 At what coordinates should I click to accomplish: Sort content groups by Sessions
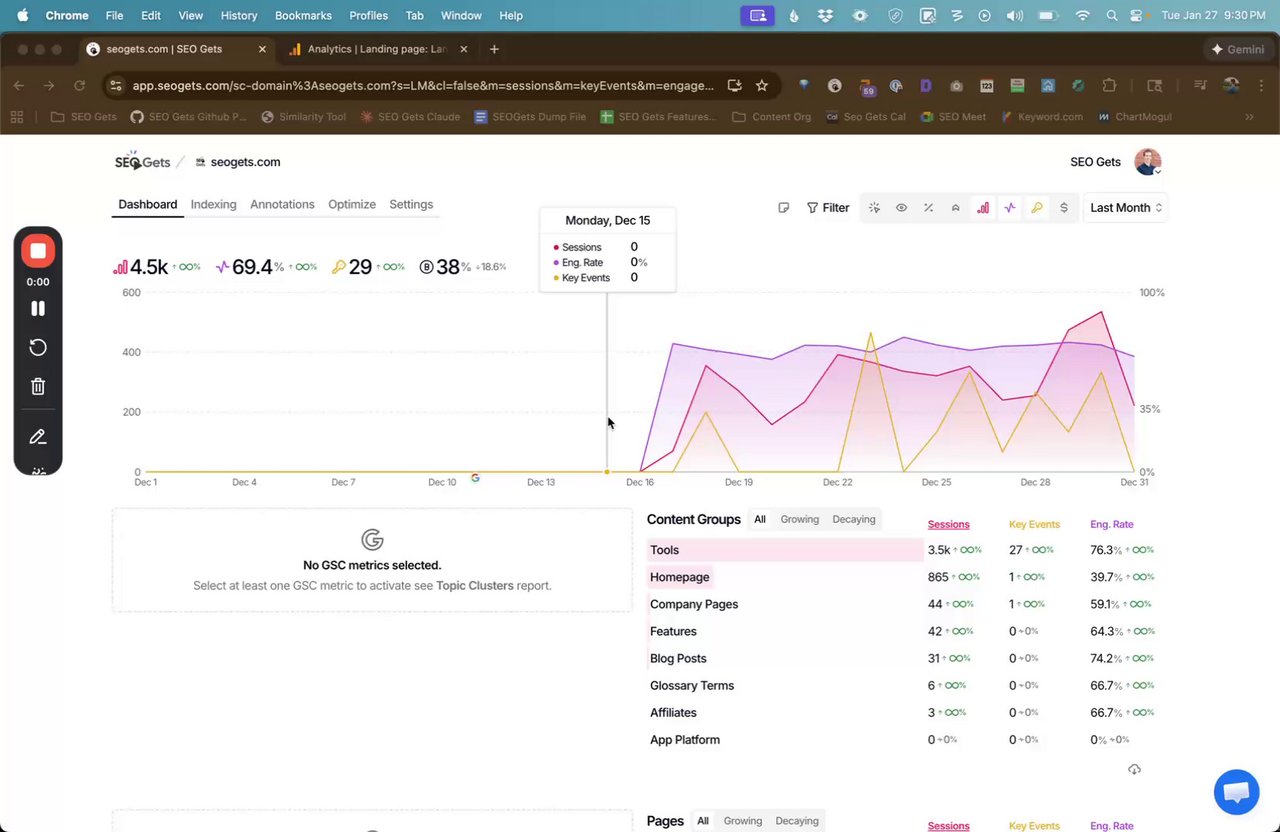[x=949, y=524]
